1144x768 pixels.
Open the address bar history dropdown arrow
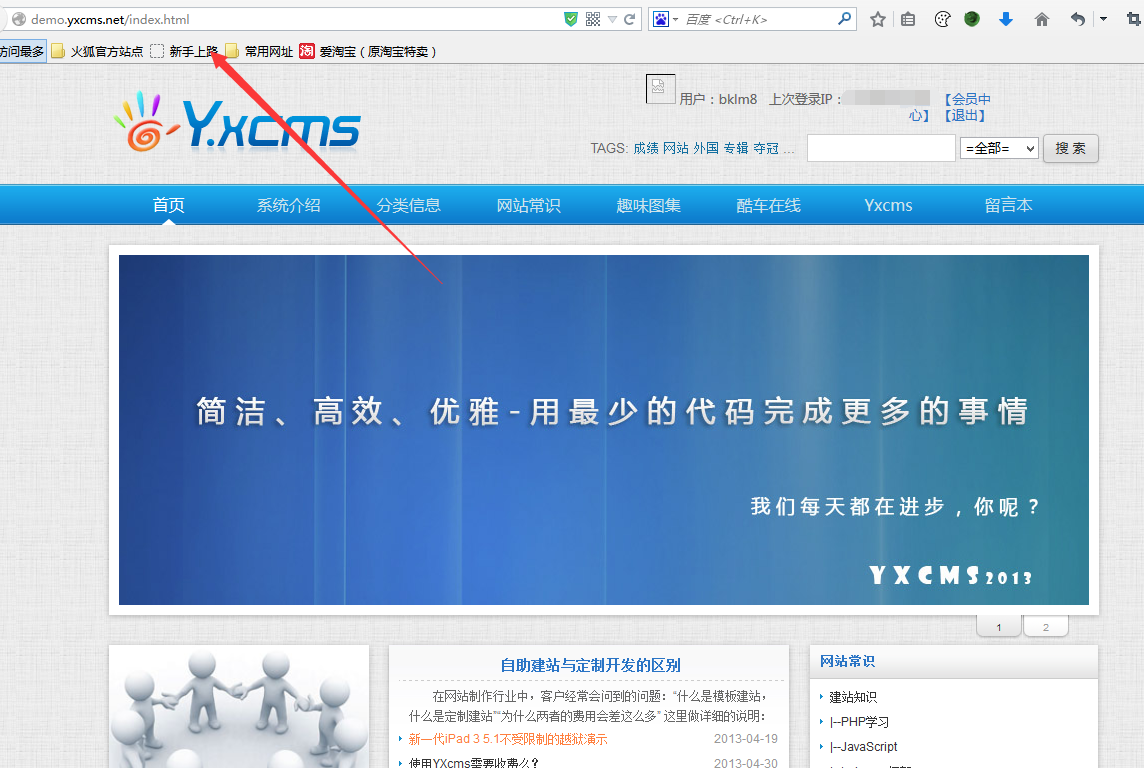(612, 20)
